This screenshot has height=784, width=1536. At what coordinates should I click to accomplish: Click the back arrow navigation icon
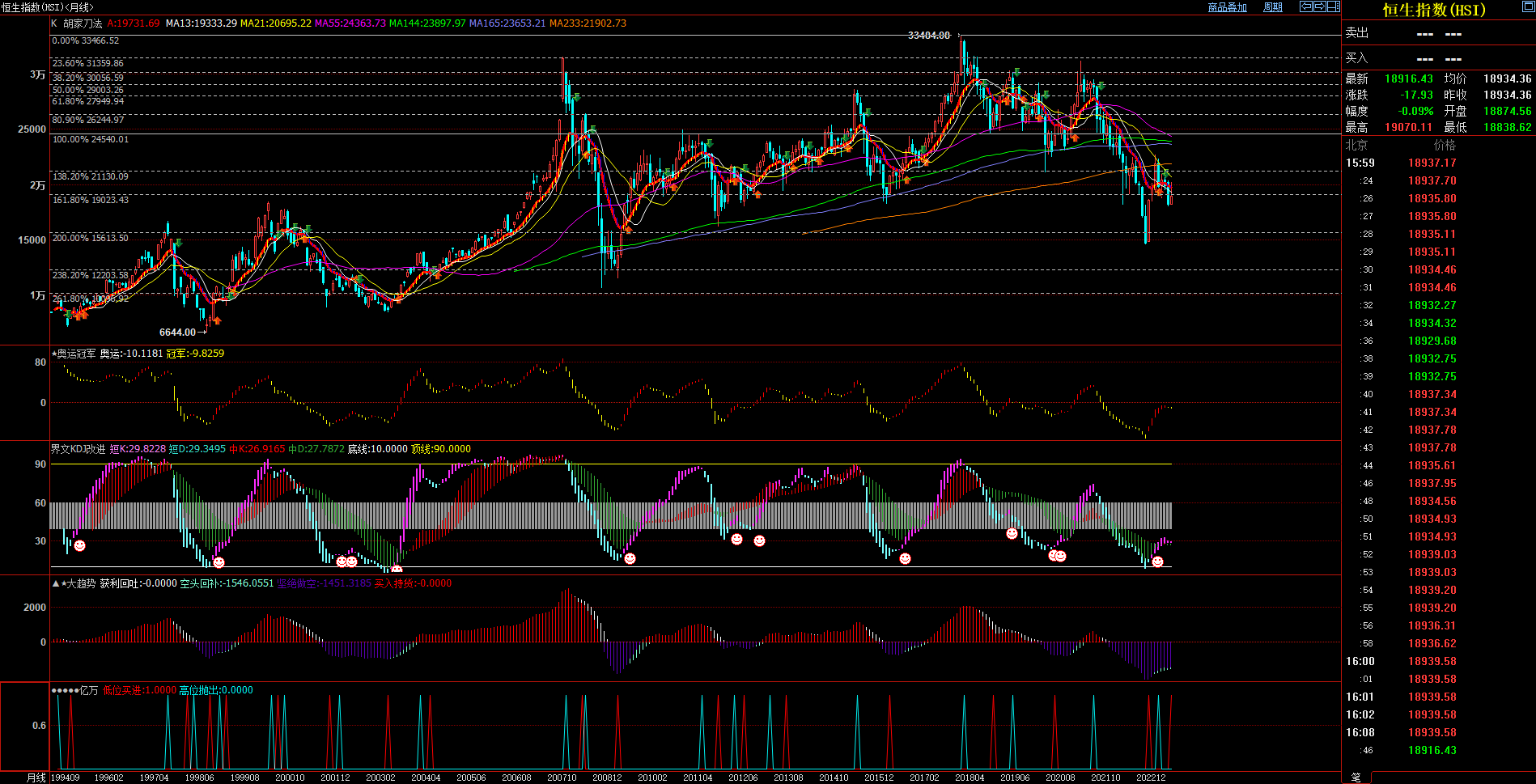coord(1306,6)
